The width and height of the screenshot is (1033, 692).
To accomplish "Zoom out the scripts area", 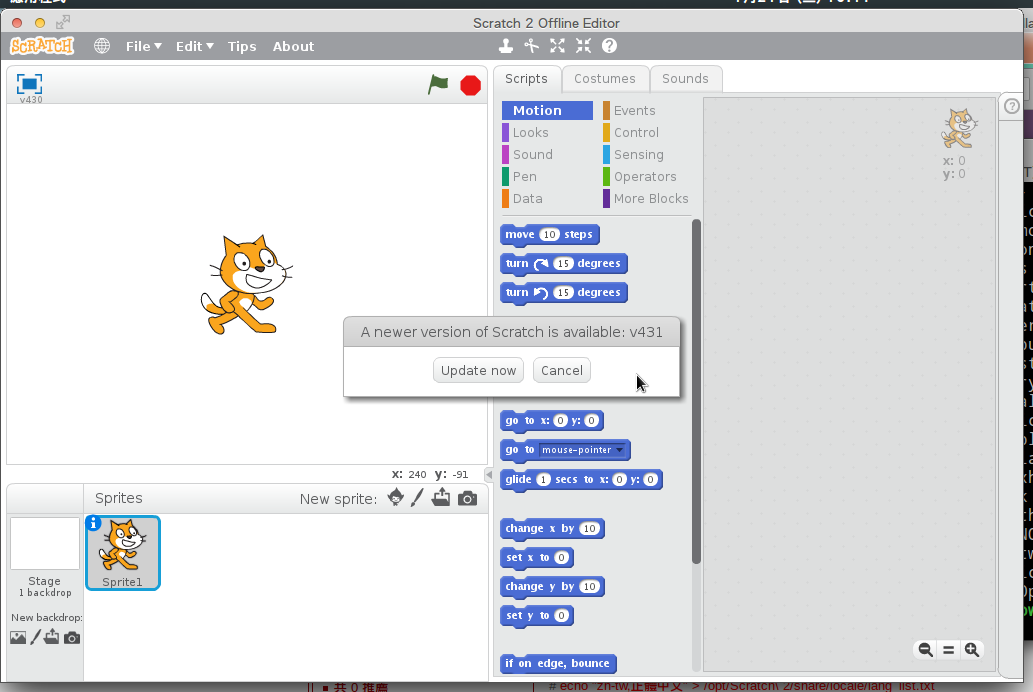I will point(925,650).
